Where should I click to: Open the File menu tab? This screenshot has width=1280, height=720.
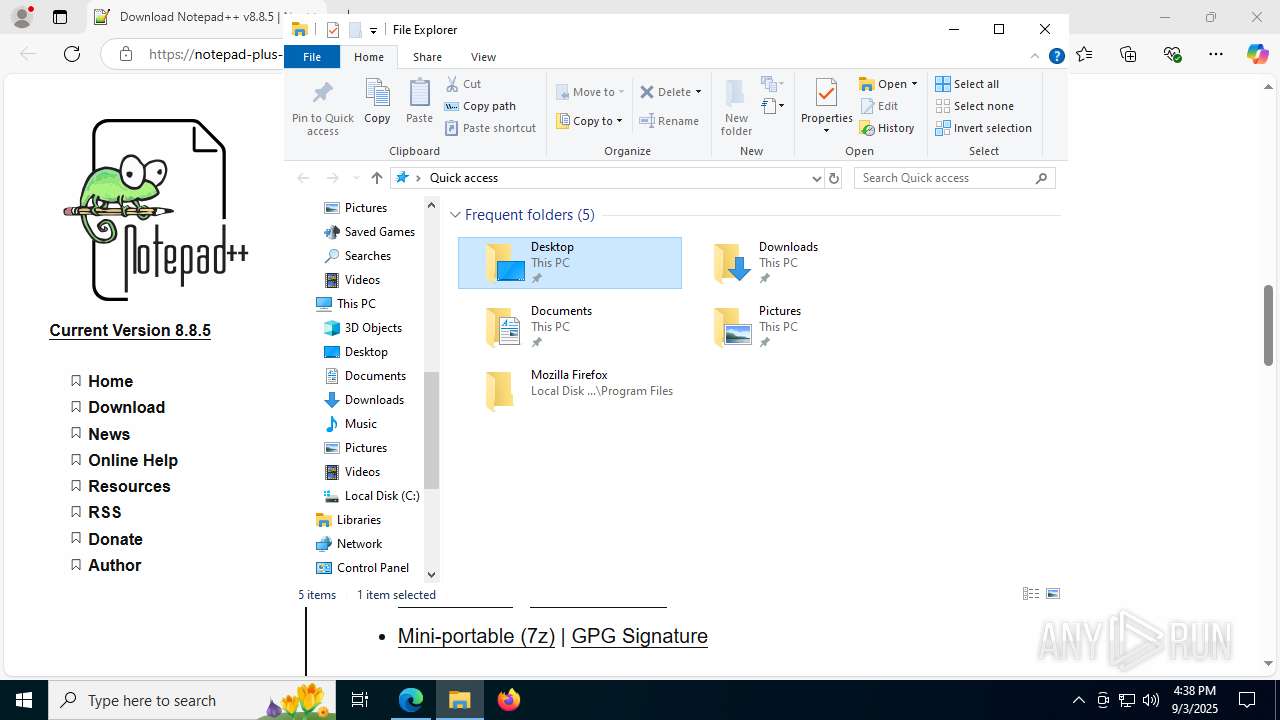[312, 57]
